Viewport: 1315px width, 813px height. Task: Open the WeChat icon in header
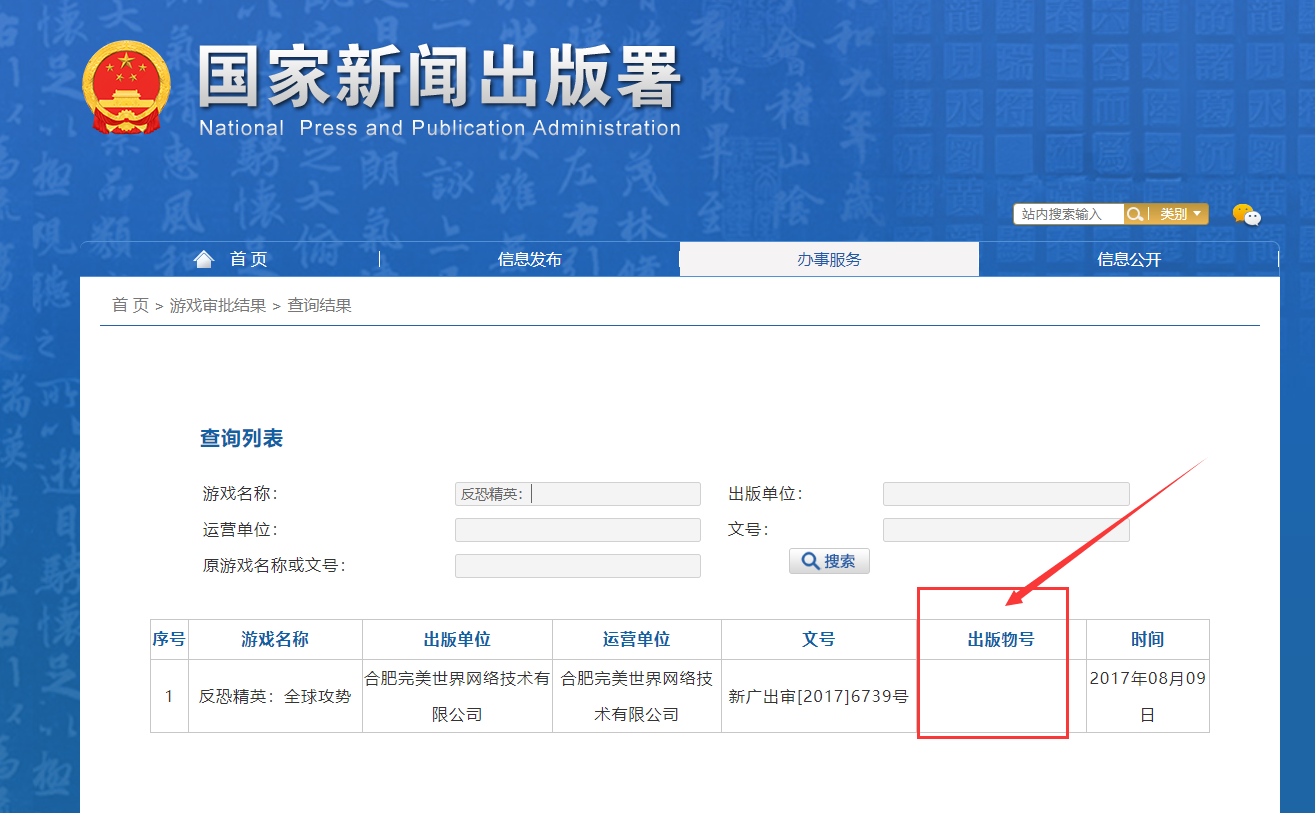click(x=1246, y=214)
